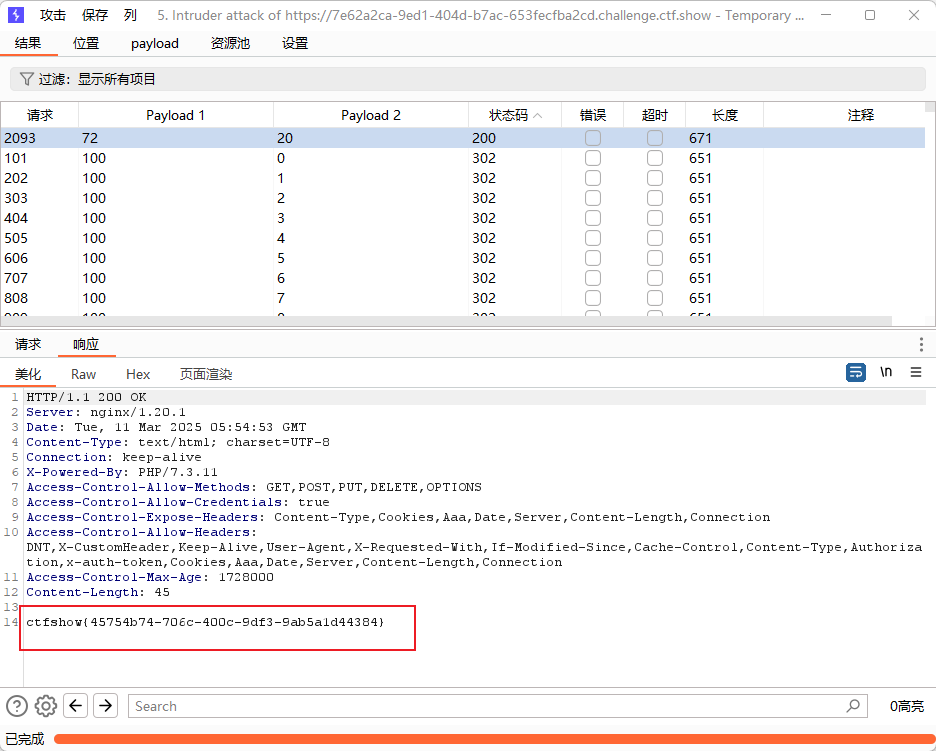Open the 攻击 menu
Screen dimensions: 936x751
click(53, 15)
